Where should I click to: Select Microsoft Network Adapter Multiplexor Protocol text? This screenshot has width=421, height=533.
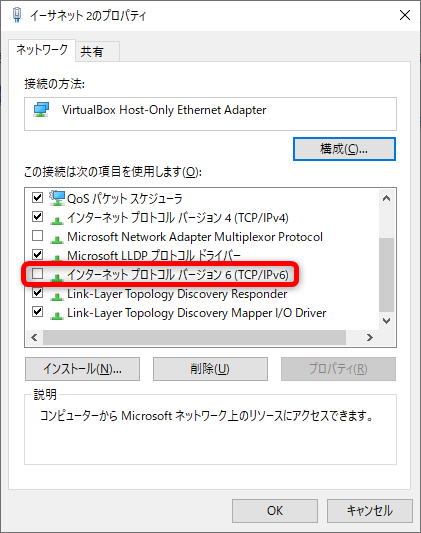(195, 237)
